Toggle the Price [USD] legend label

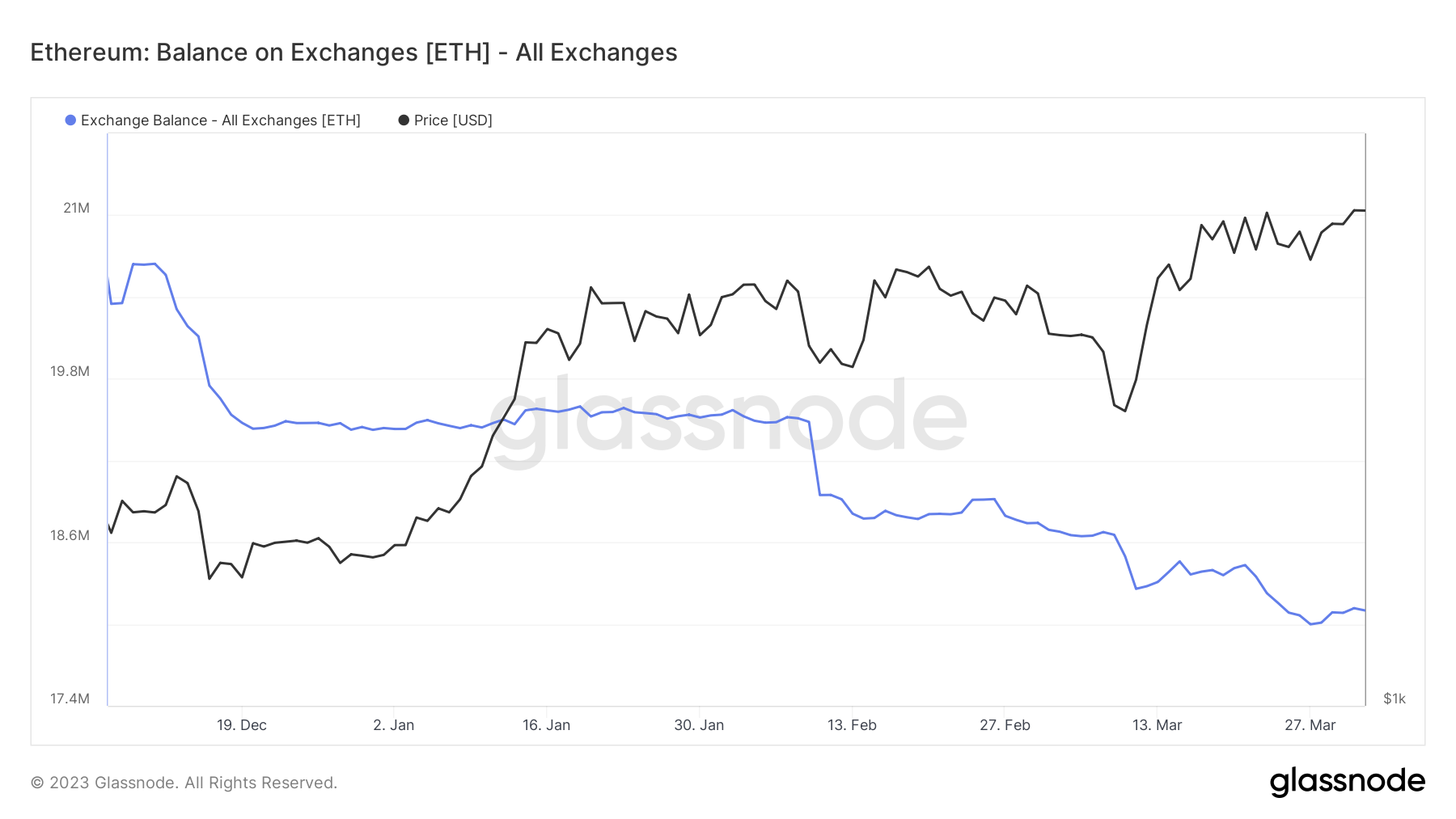pyautogui.click(x=453, y=120)
